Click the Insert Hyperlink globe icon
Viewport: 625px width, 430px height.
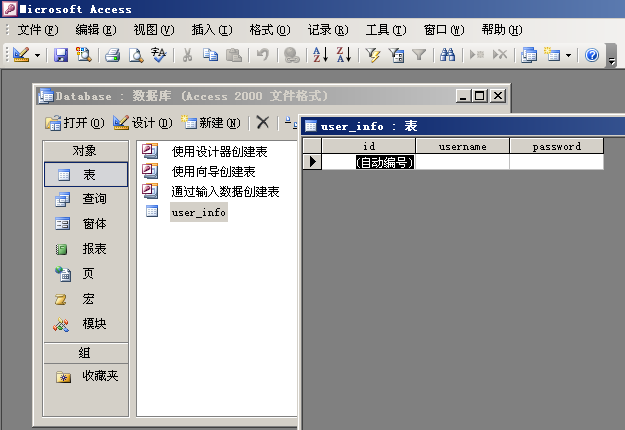tap(291, 55)
